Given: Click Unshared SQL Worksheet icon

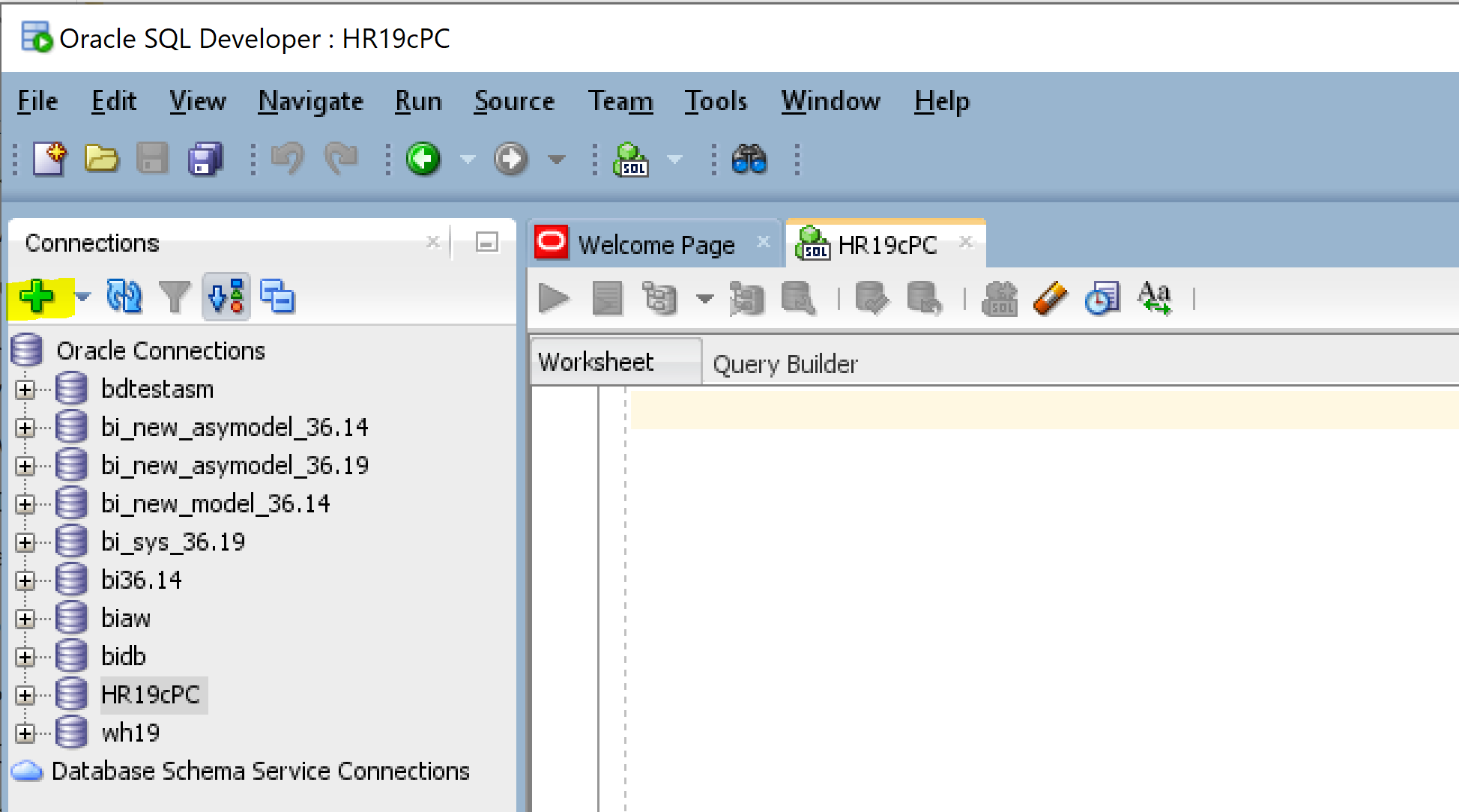Looking at the screenshot, I should pos(1000,298).
